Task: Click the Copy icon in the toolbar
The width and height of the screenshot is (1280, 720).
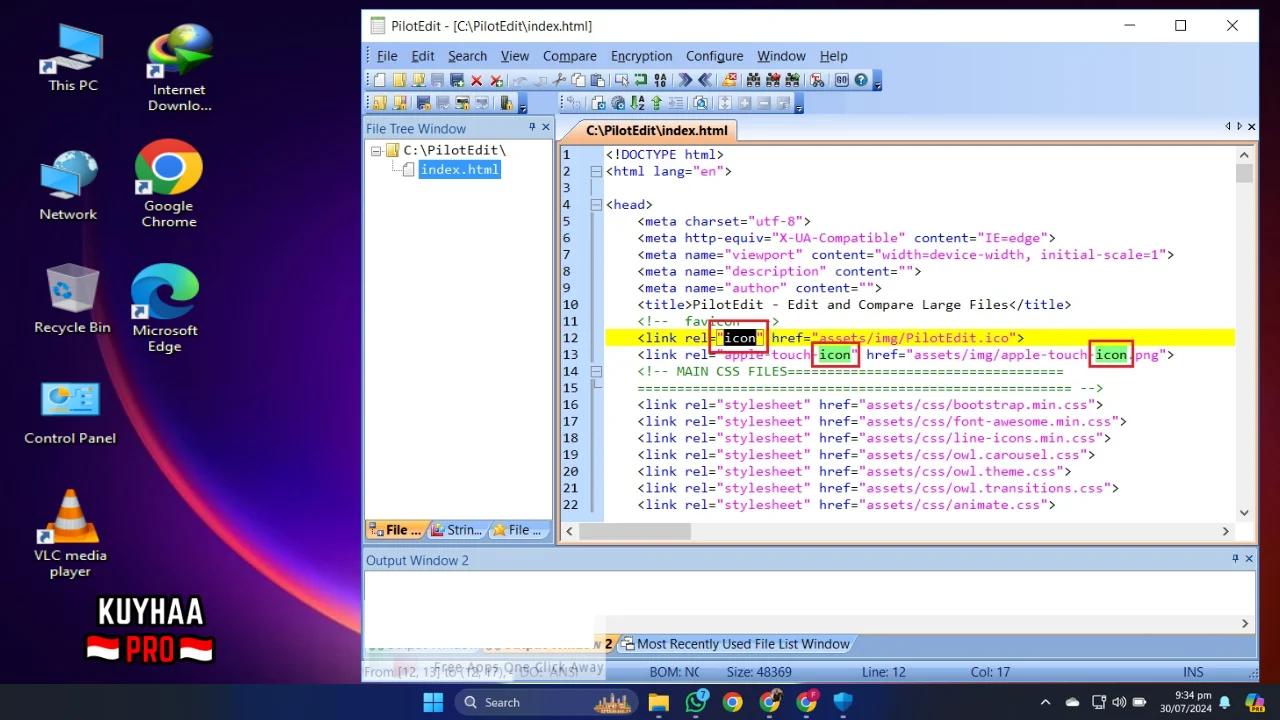Action: pos(578,80)
